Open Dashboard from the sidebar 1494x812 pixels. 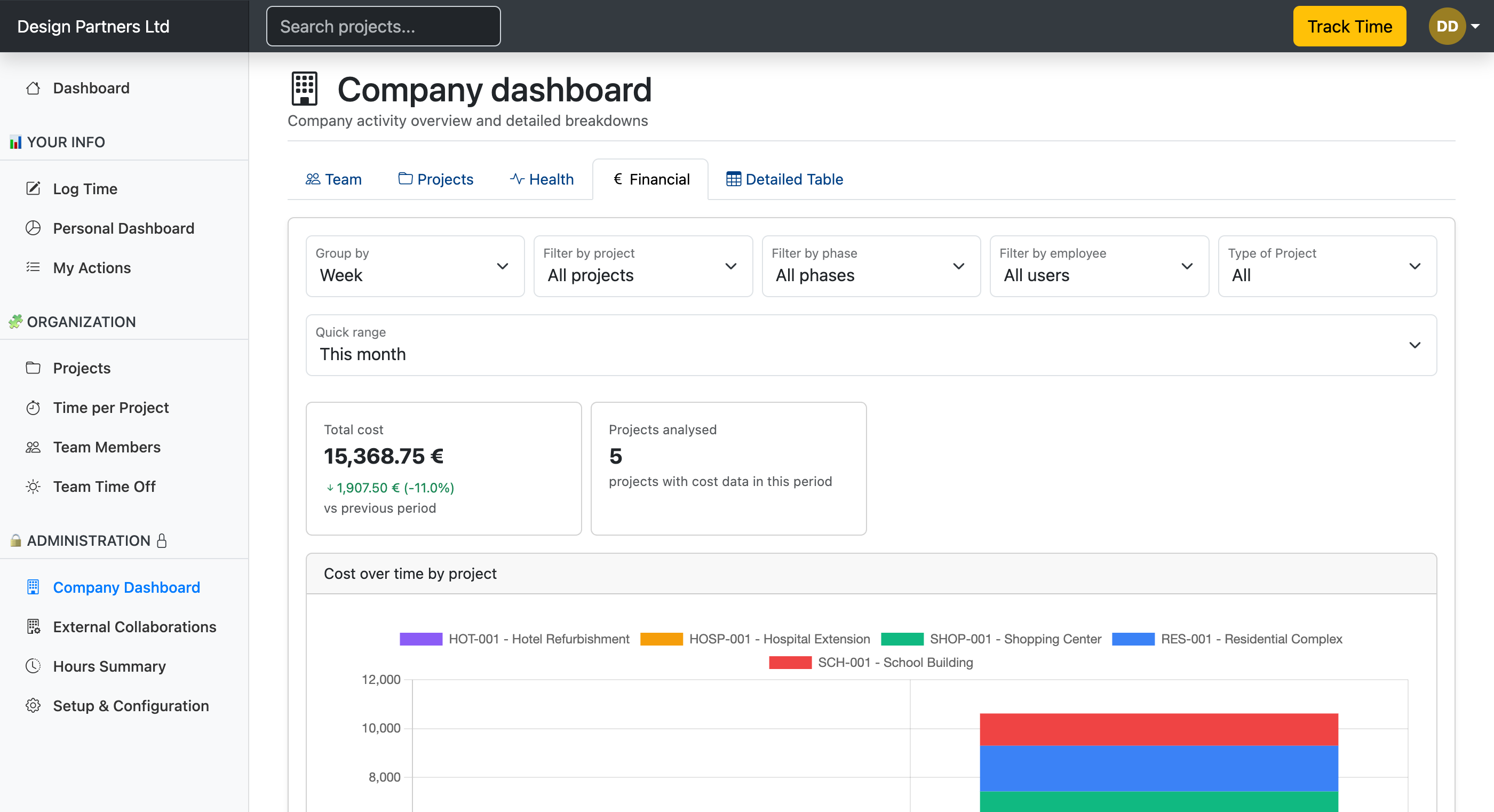point(91,88)
